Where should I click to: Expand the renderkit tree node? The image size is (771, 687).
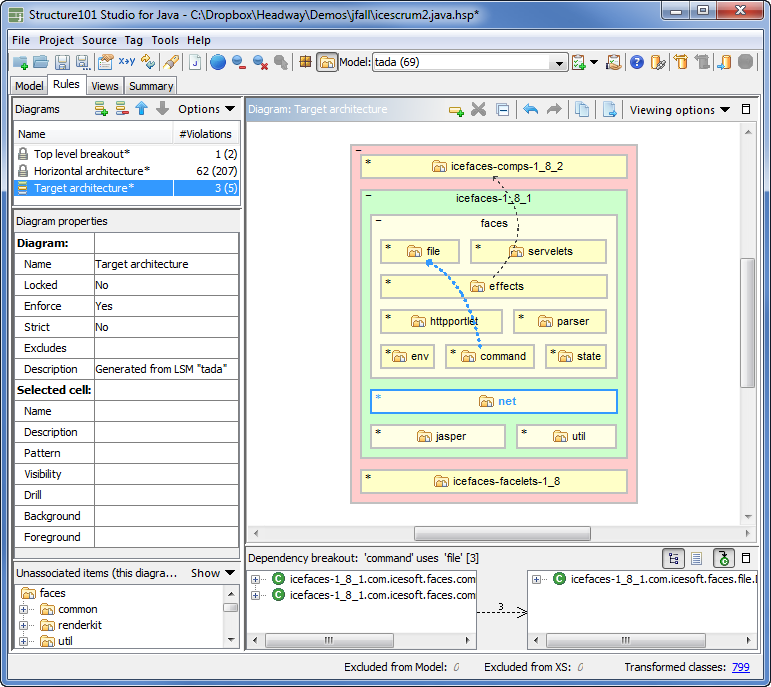[23, 625]
